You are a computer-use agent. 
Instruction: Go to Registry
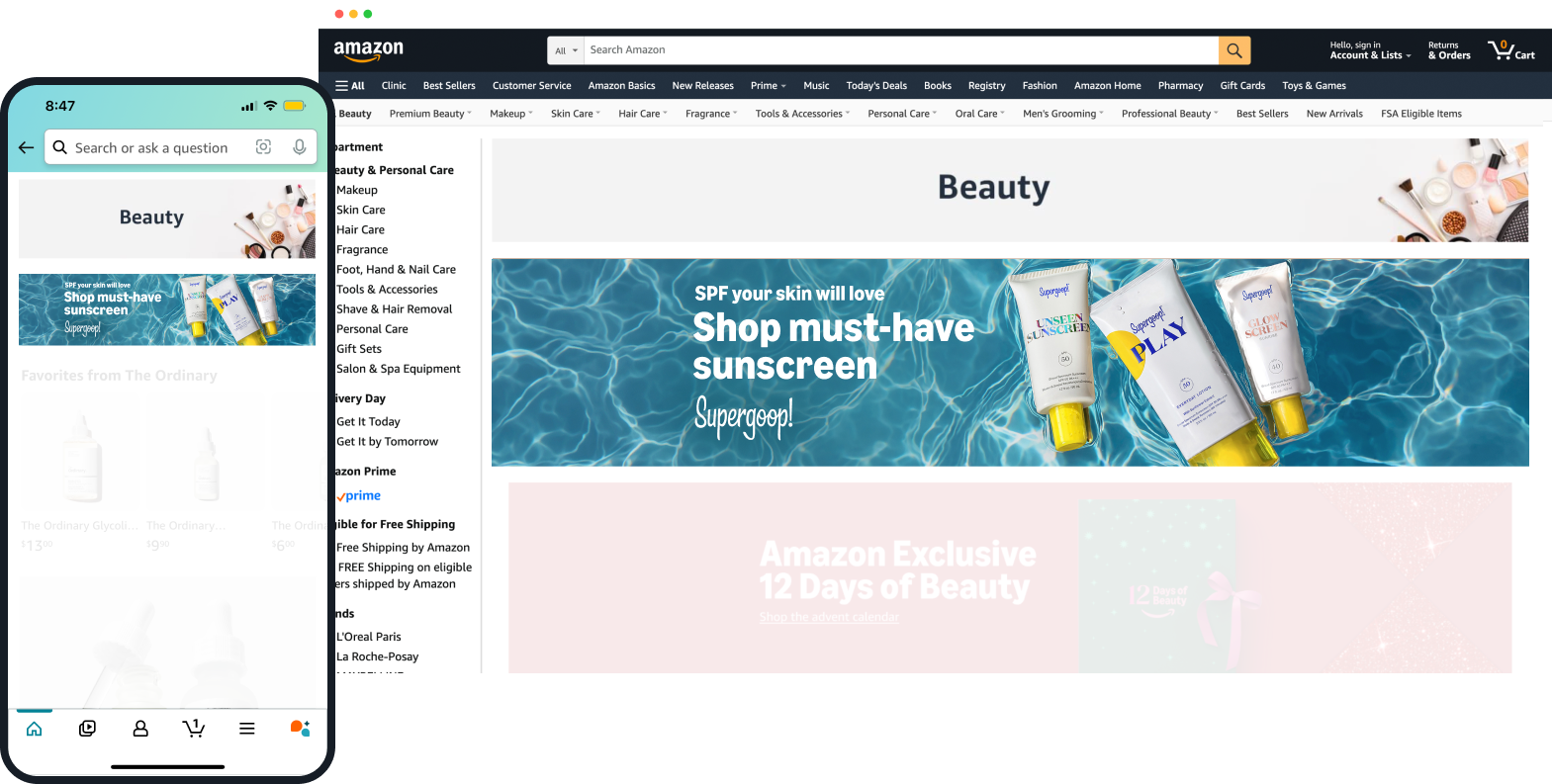tap(986, 86)
